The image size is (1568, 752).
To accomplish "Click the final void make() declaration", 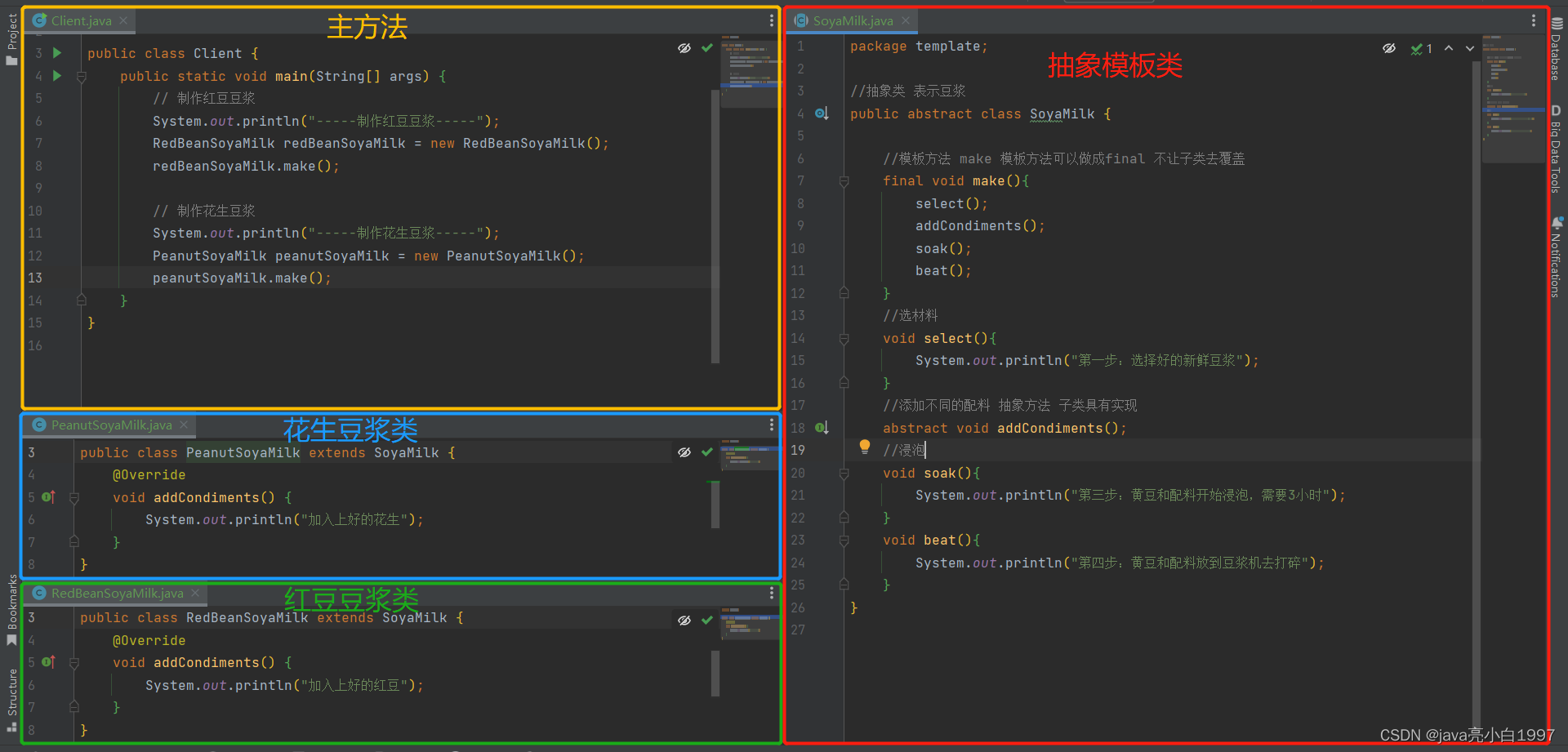I will click(955, 181).
